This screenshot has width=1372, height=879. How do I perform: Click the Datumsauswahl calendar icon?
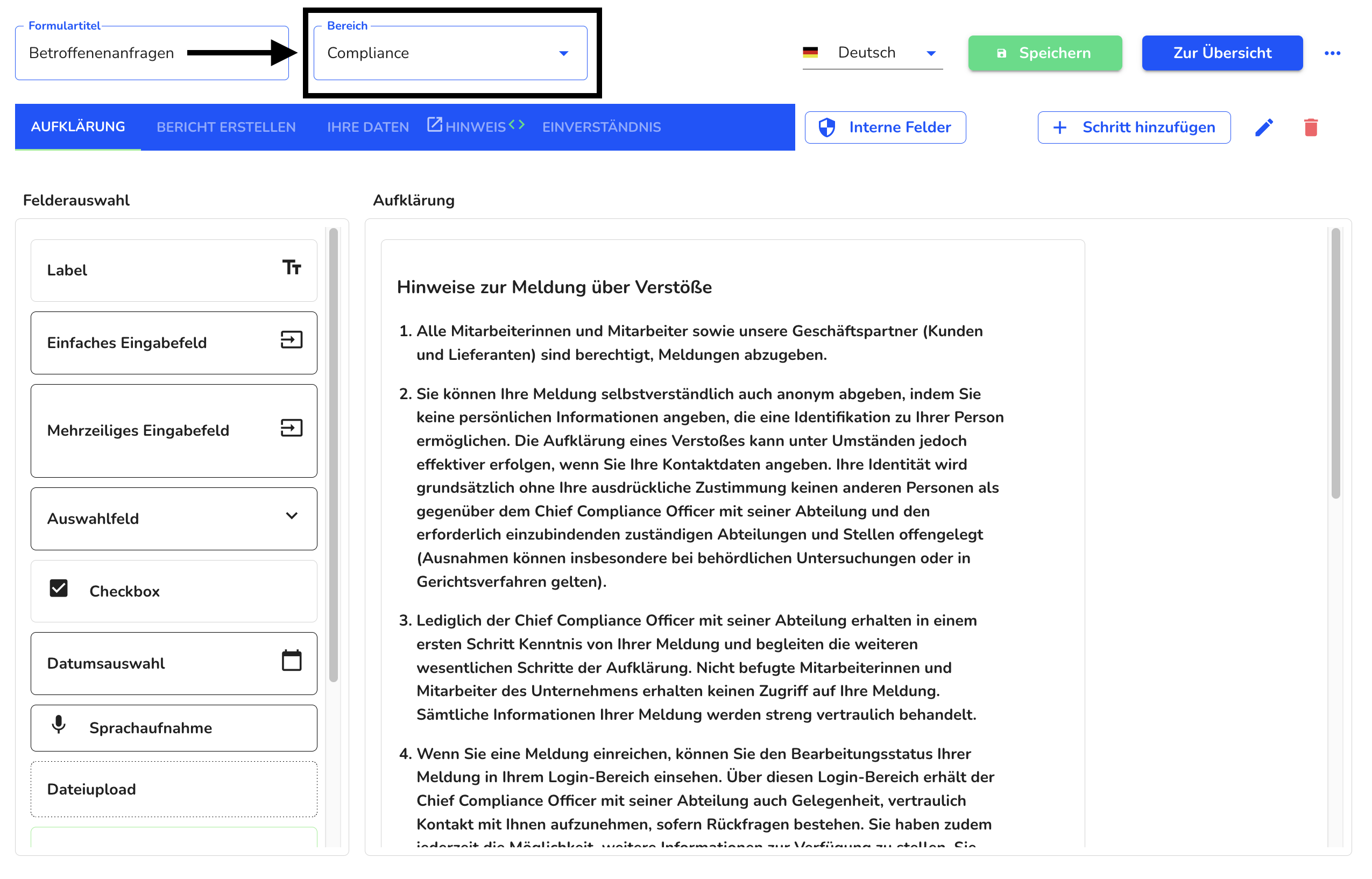[292, 661]
